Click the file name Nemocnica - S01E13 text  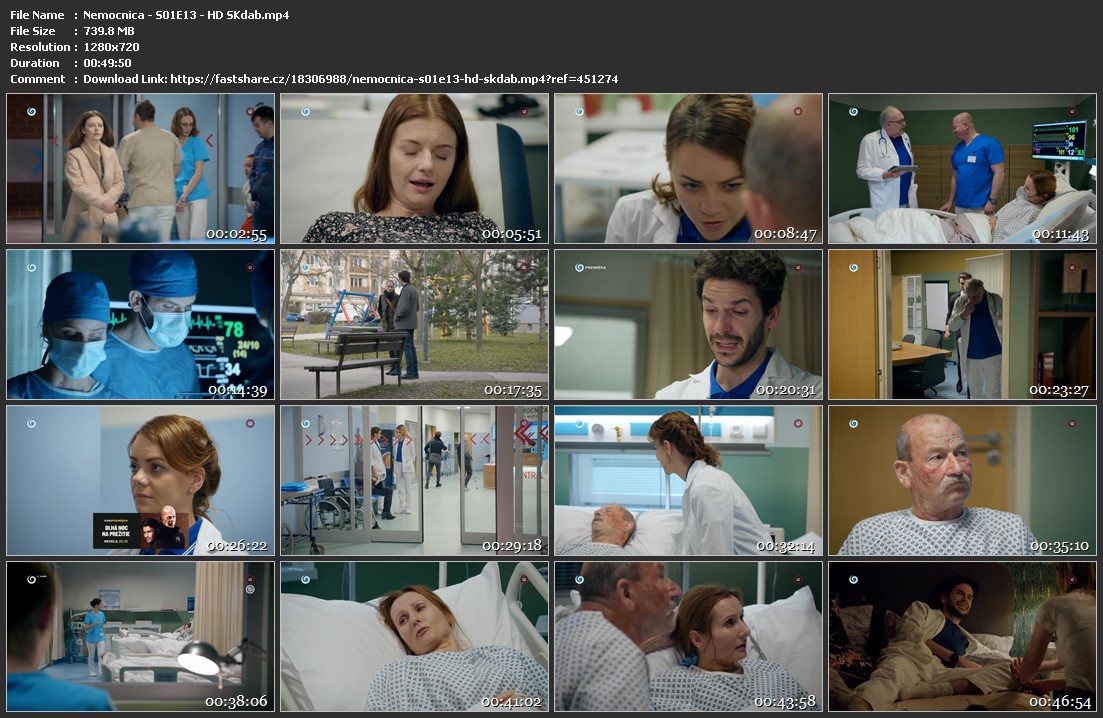click(186, 15)
